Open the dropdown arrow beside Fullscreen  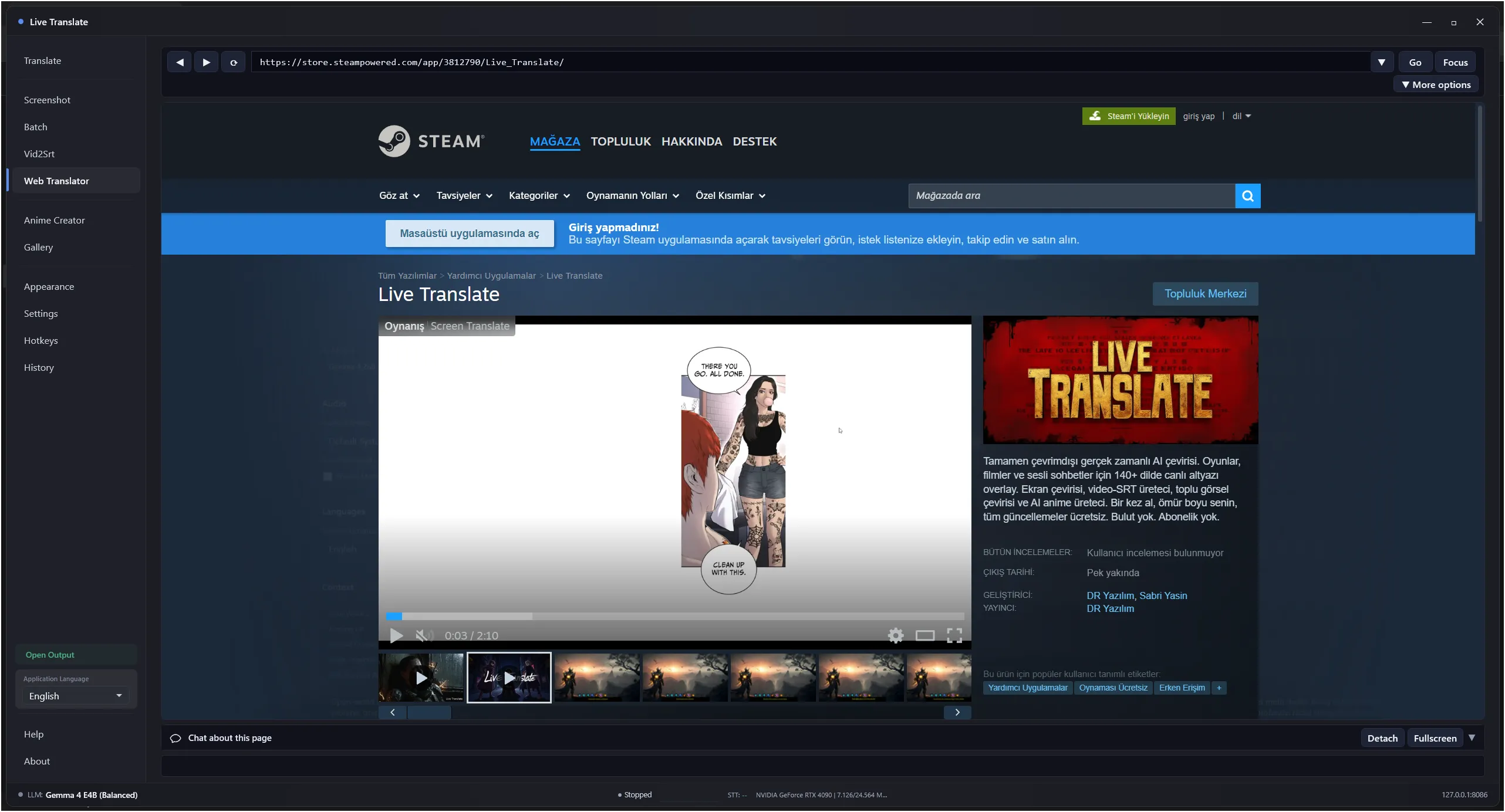[x=1472, y=737]
